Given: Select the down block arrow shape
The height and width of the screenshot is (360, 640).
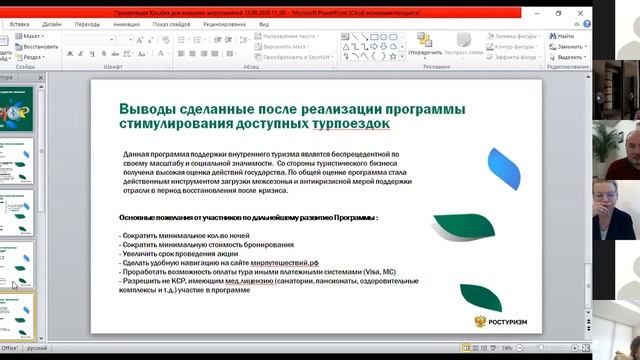Looking at the screenshot, I should (384, 47).
